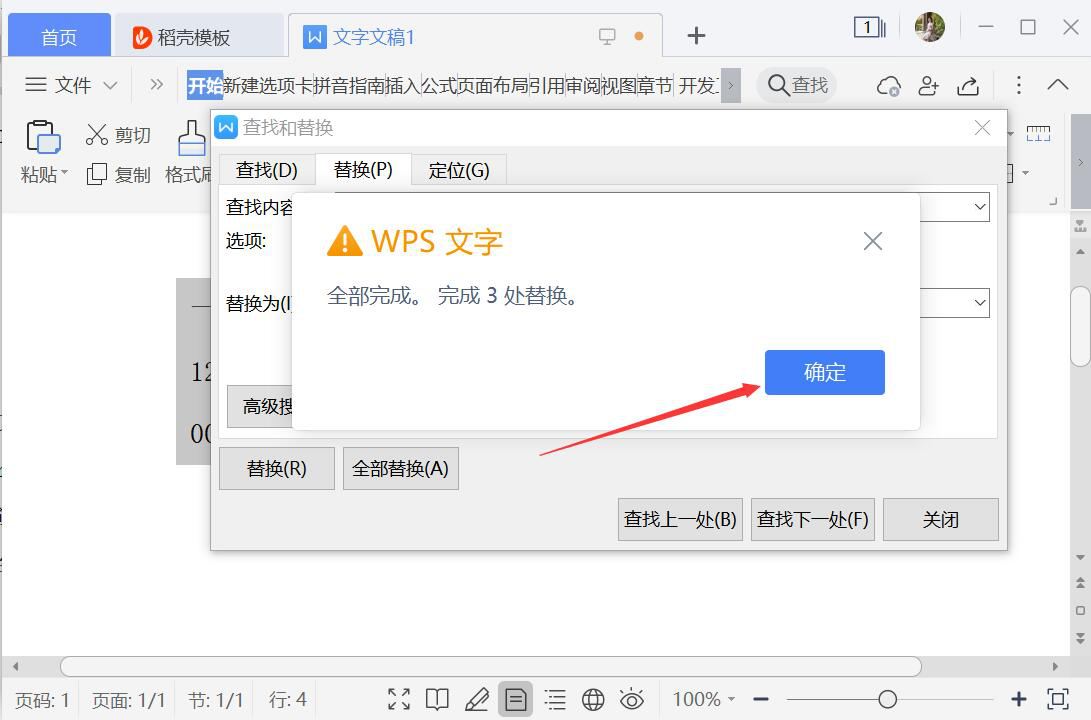Screen dimensions: 1091x720
Task: Click the zoom in plus button
Action: point(1019,699)
